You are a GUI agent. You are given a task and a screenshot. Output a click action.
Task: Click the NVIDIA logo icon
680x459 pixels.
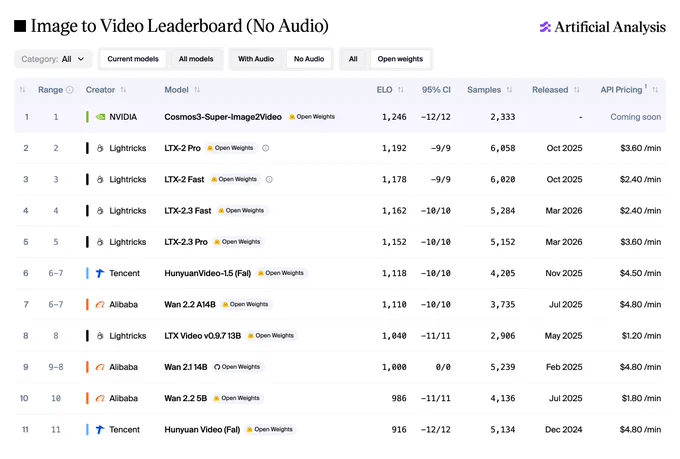click(x=100, y=117)
